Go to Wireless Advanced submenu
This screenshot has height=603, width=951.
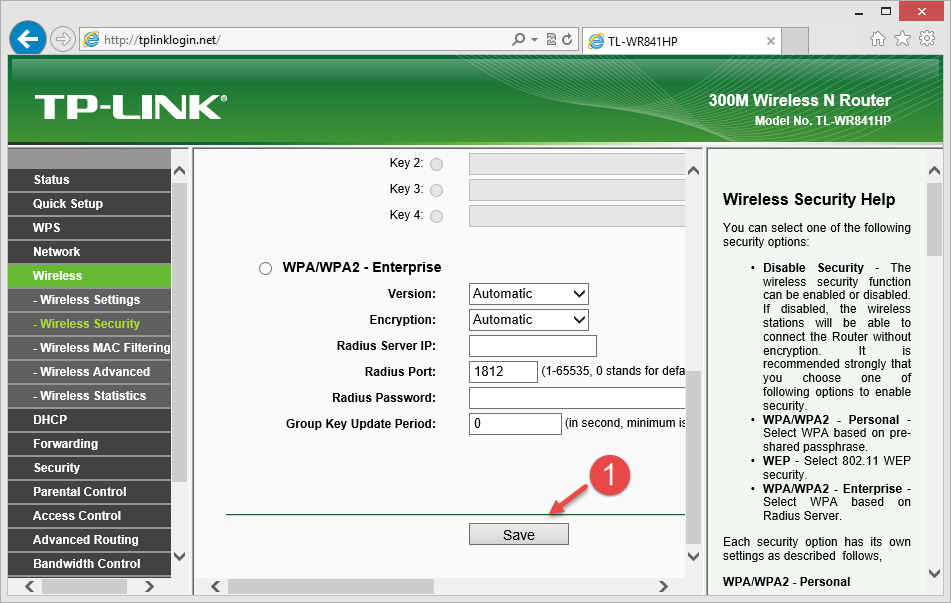coord(90,372)
